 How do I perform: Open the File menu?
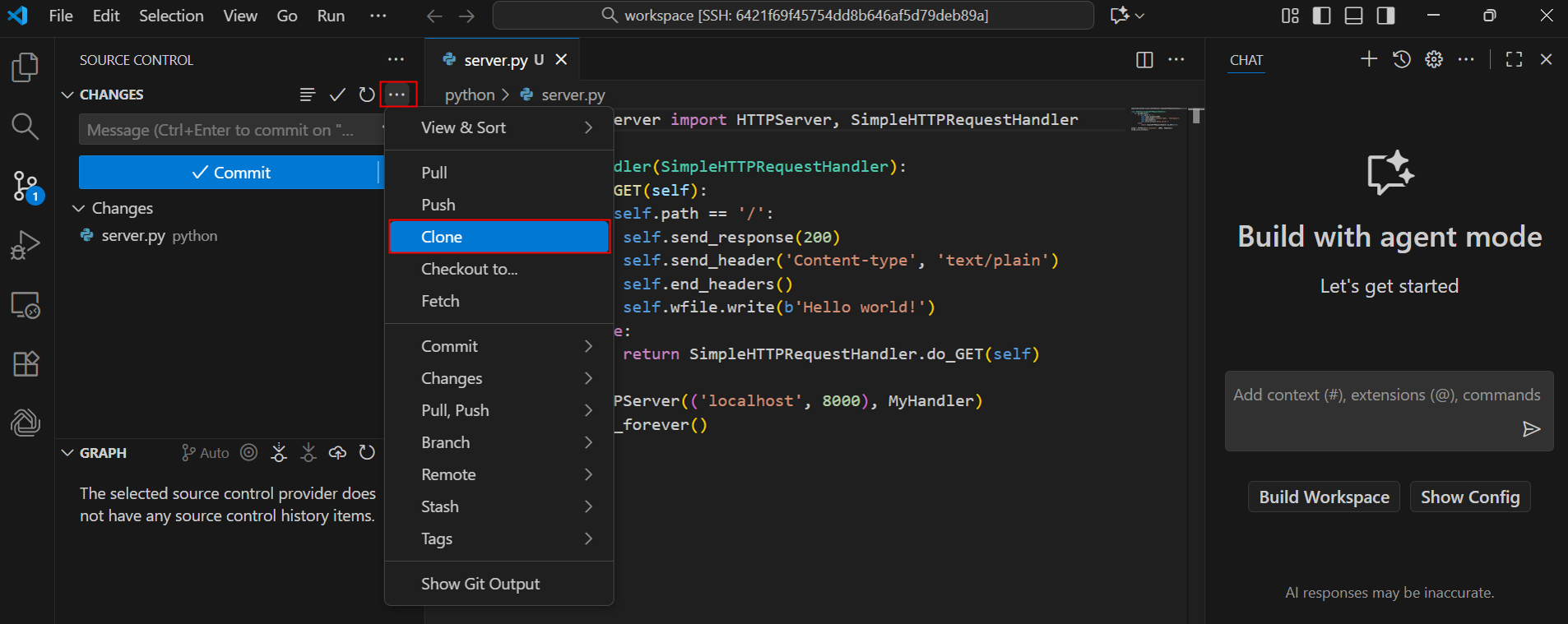tap(61, 16)
